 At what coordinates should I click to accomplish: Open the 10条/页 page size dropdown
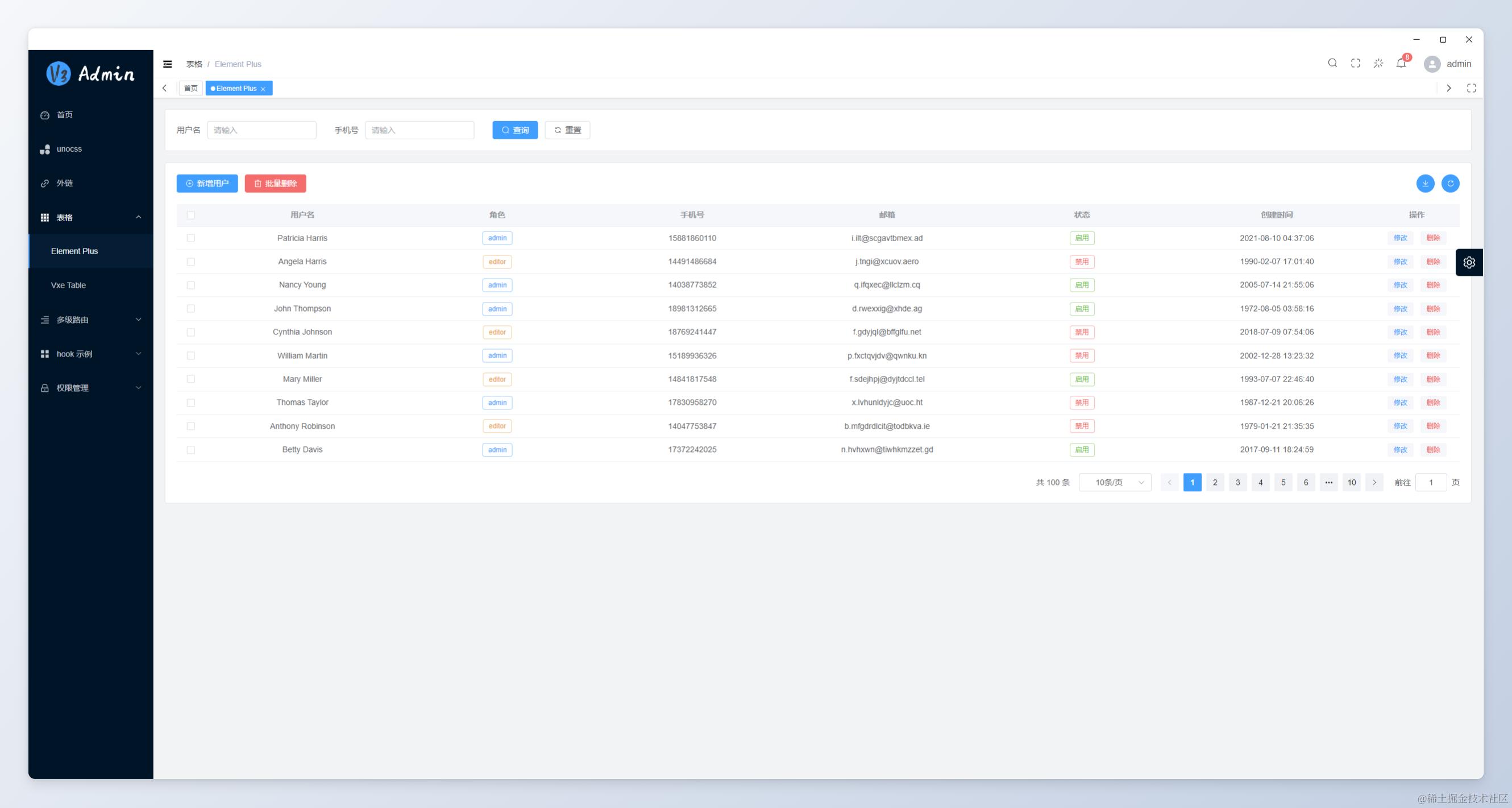[x=1115, y=483]
